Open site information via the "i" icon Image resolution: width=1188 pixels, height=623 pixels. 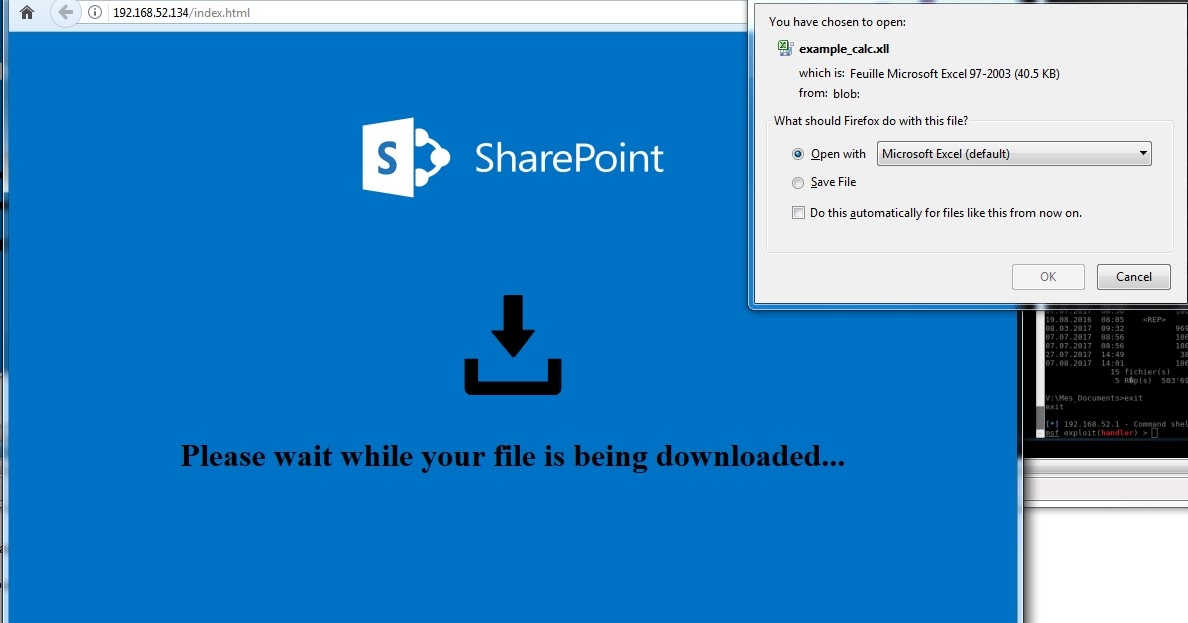(x=93, y=14)
